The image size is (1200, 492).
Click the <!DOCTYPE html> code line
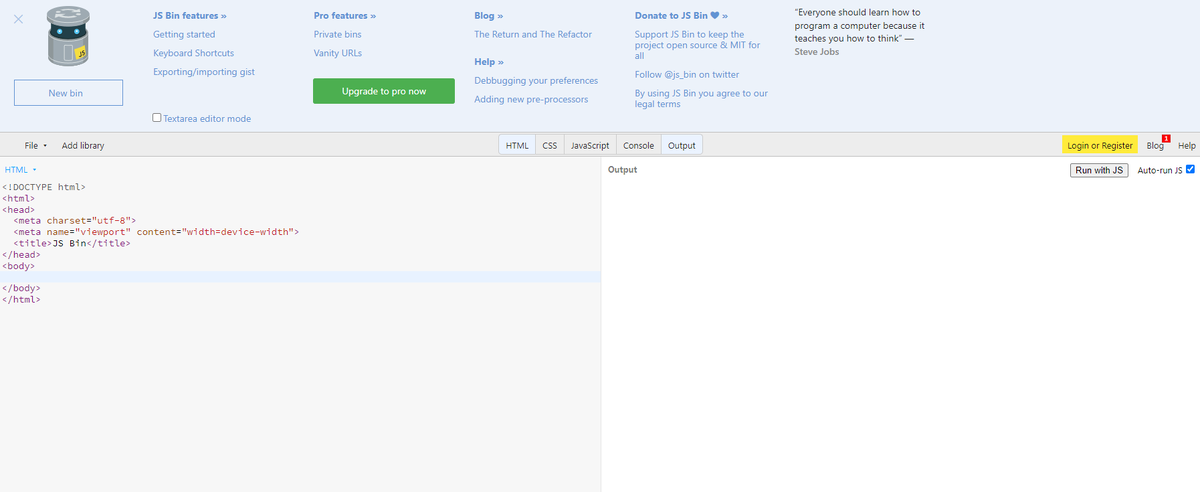pos(44,187)
